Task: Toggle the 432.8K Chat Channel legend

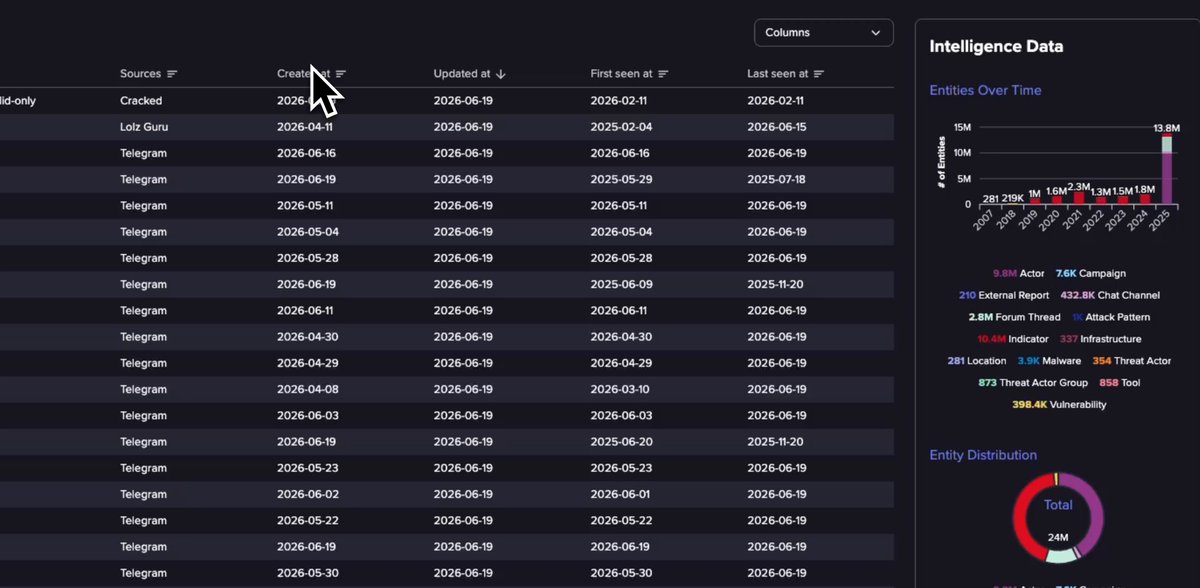Action: pyautogui.click(x=1110, y=295)
